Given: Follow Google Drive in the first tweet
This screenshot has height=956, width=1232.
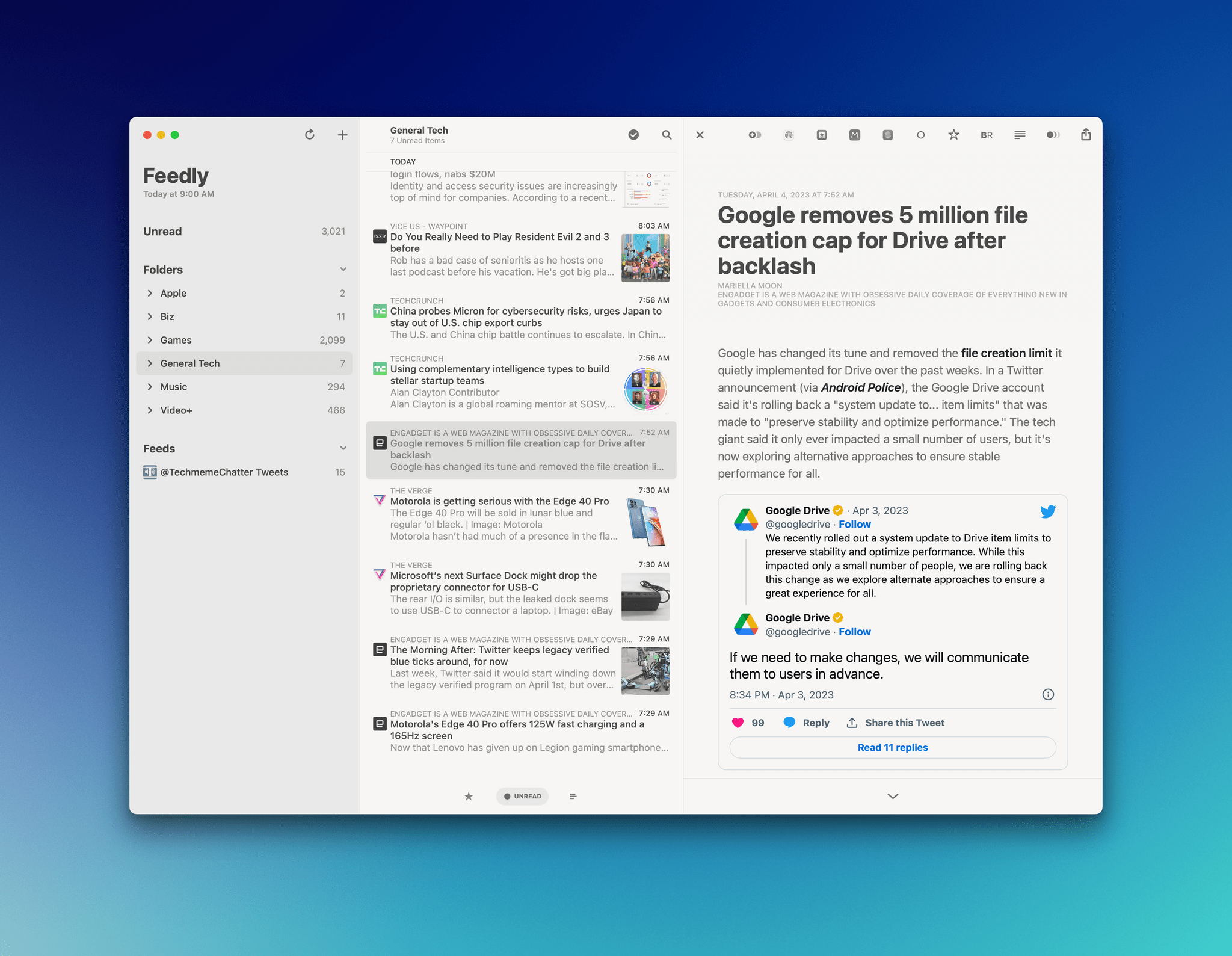Looking at the screenshot, I should [x=854, y=524].
